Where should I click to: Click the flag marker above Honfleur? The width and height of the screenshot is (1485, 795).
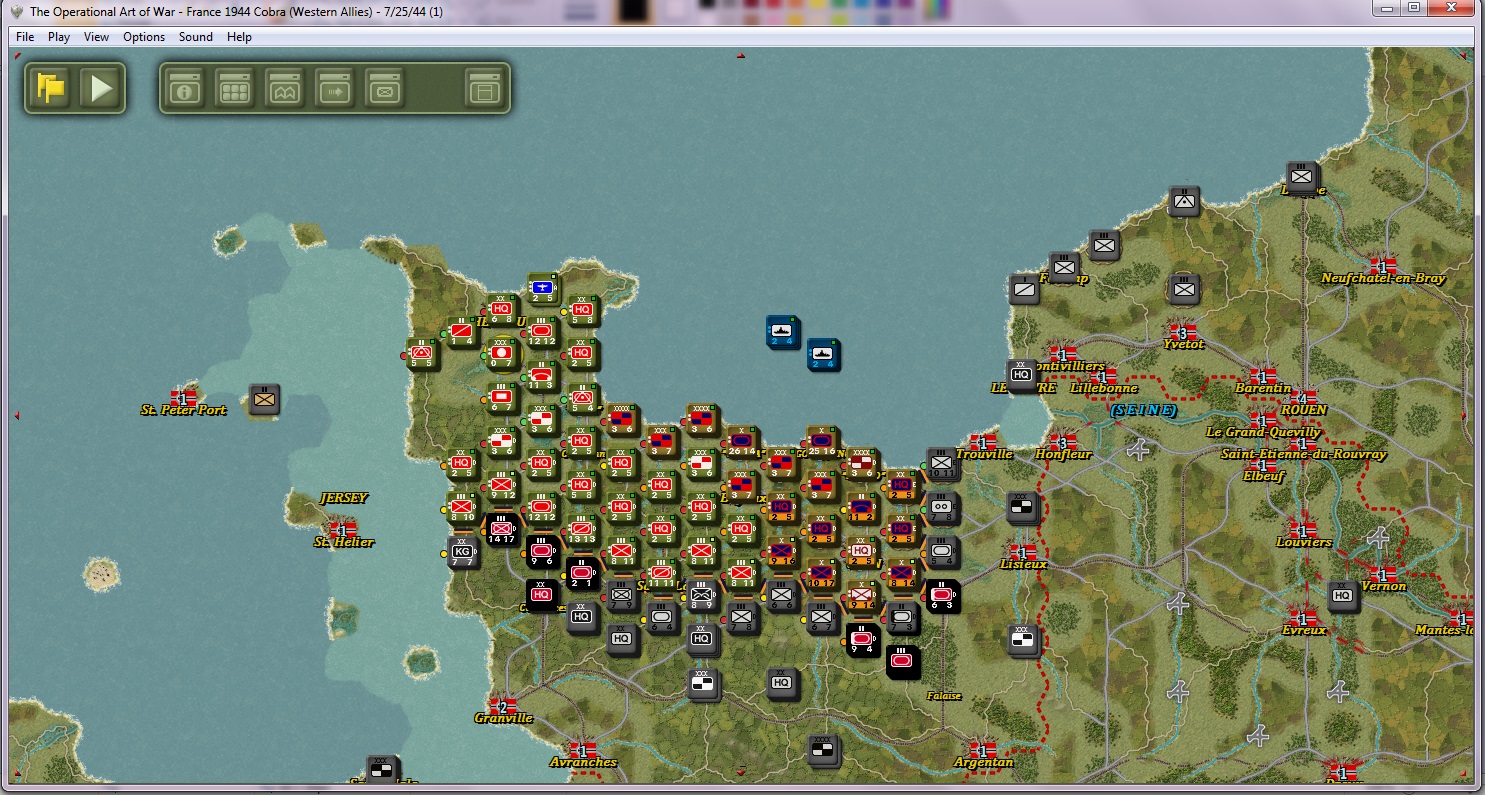coord(1063,442)
